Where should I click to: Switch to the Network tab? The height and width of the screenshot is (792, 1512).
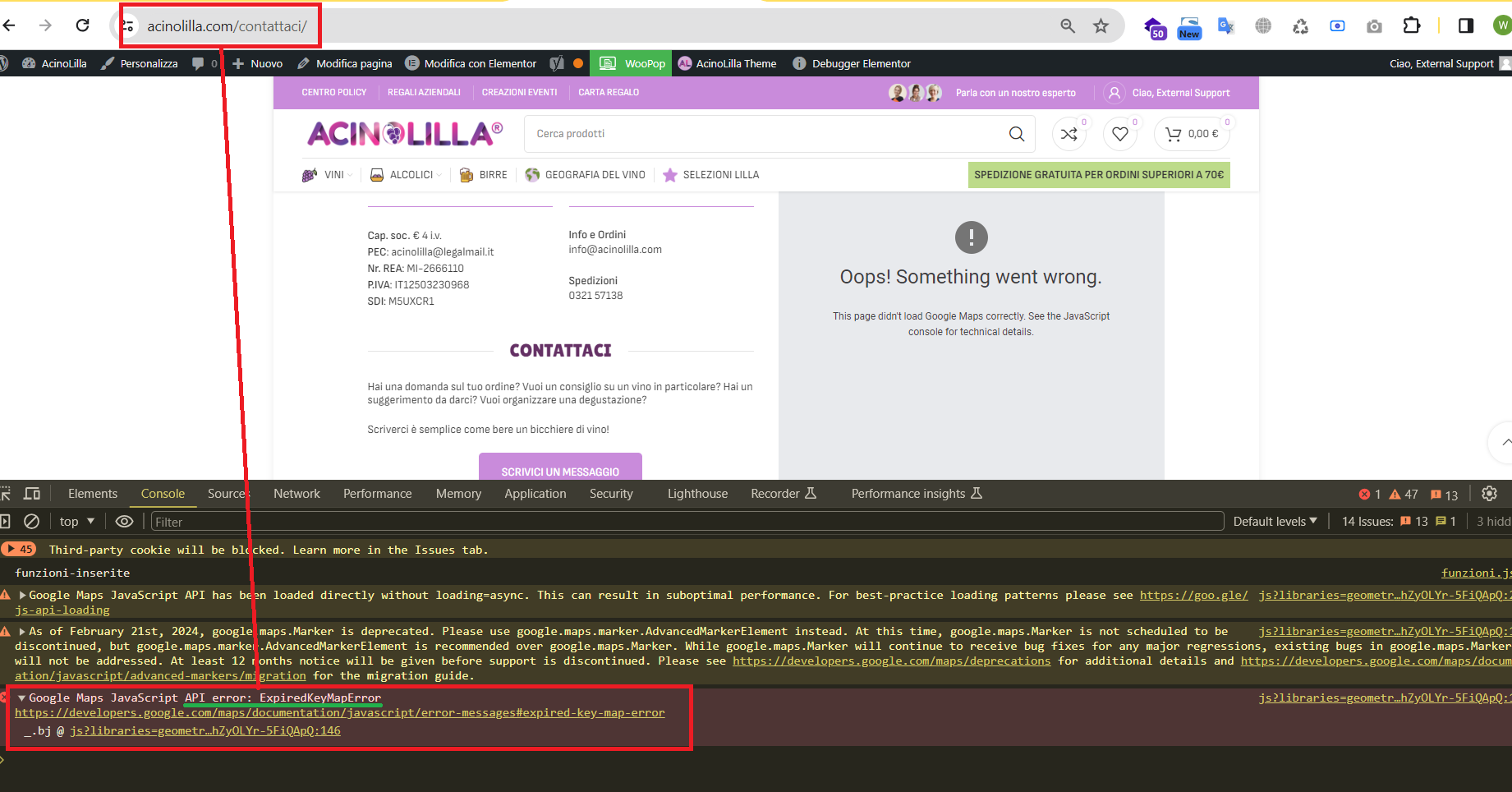296,494
